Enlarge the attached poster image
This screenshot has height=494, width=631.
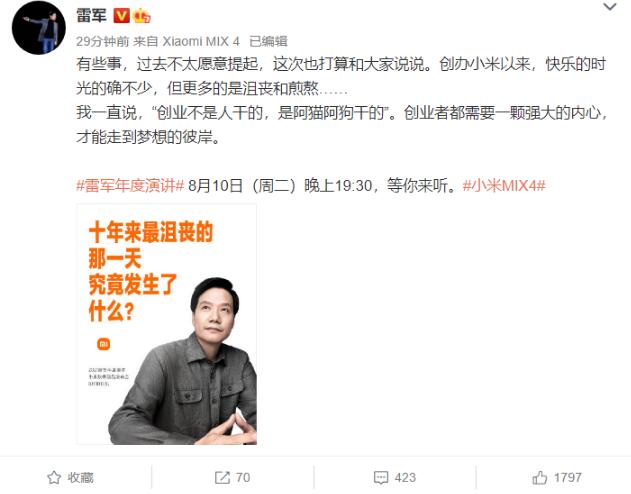167,324
